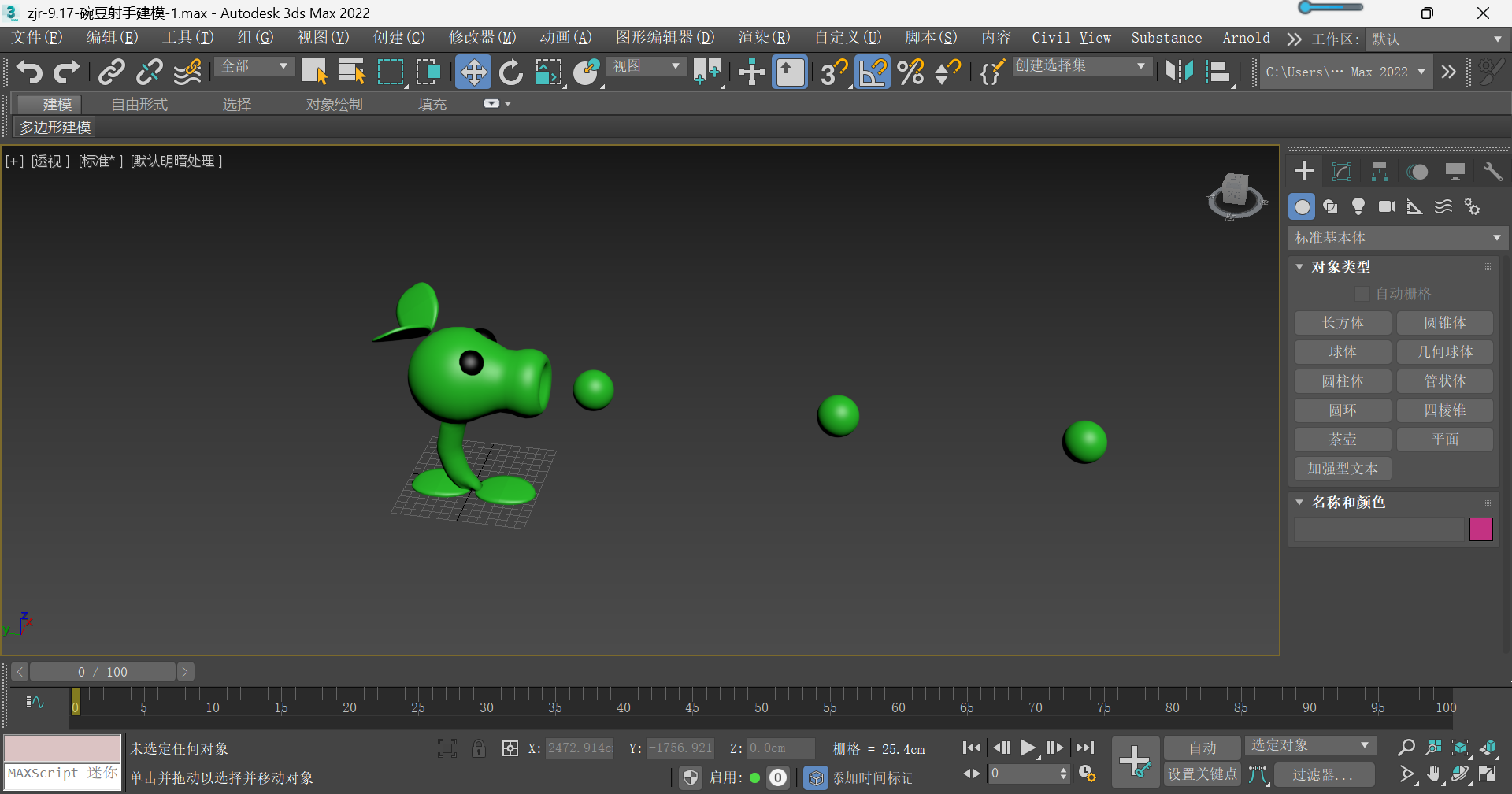Toggle the 3D Snaps button
This screenshot has height=794, width=1512.
pyautogui.click(x=834, y=72)
